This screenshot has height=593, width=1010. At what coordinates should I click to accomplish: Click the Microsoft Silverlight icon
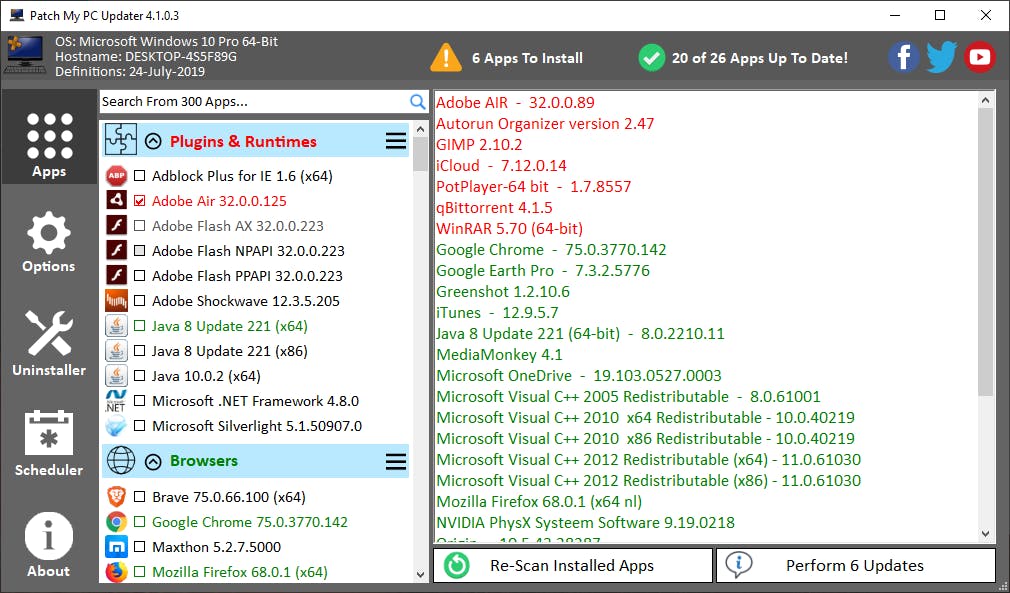(x=117, y=426)
